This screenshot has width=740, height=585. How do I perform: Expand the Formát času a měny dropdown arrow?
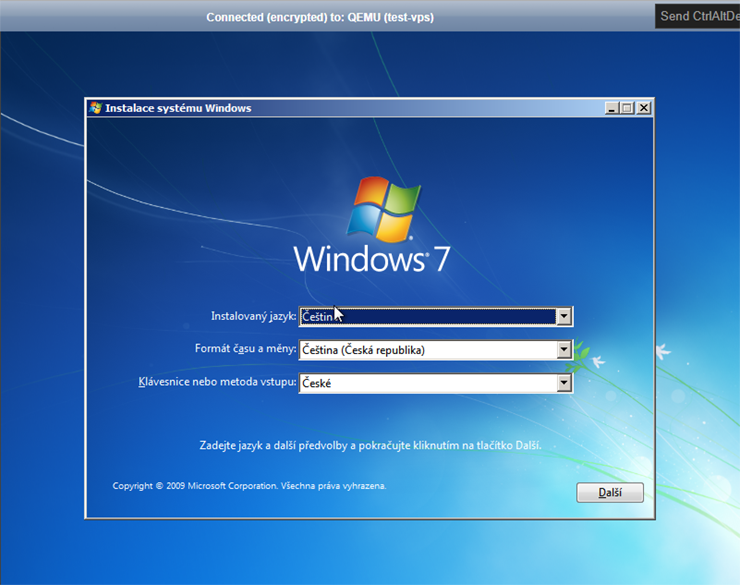coord(564,350)
